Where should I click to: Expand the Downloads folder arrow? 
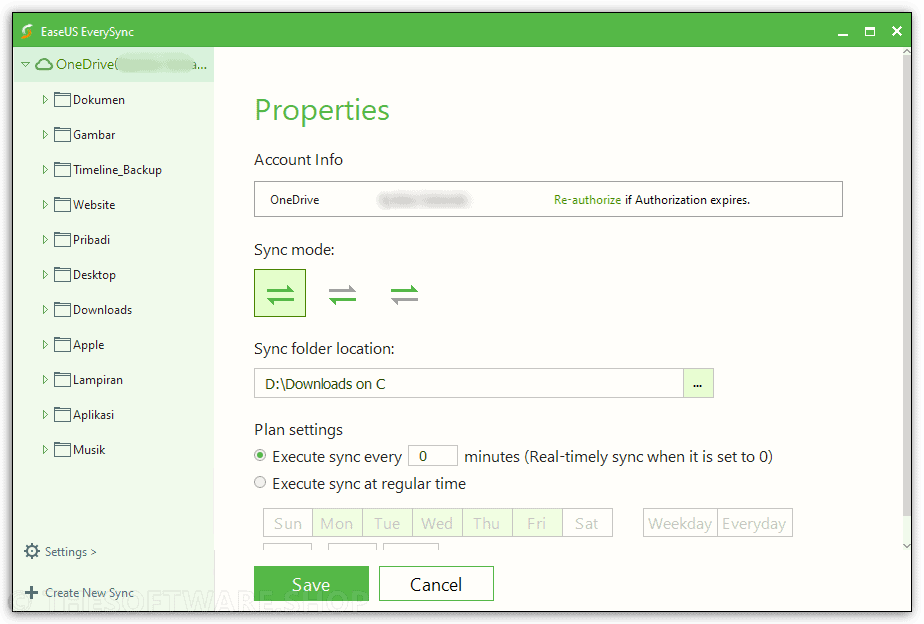point(45,309)
